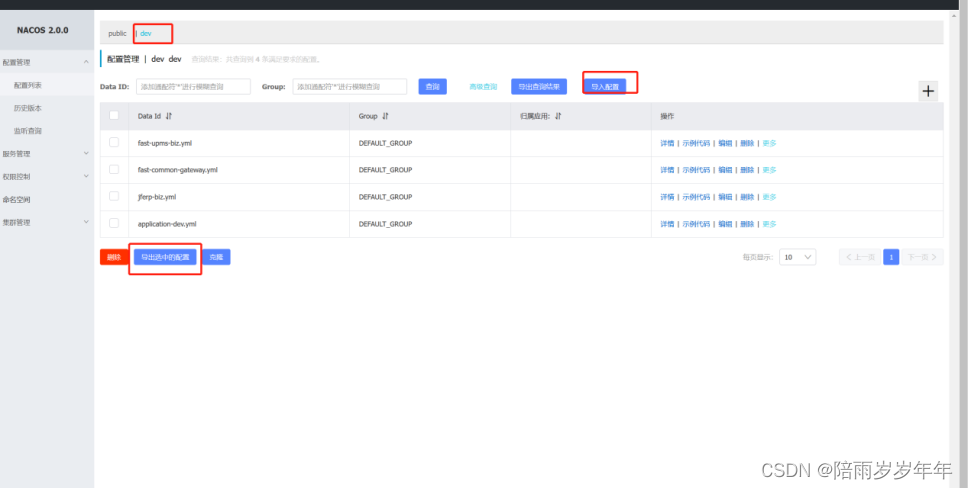Focus the Data ID search field

193,86
